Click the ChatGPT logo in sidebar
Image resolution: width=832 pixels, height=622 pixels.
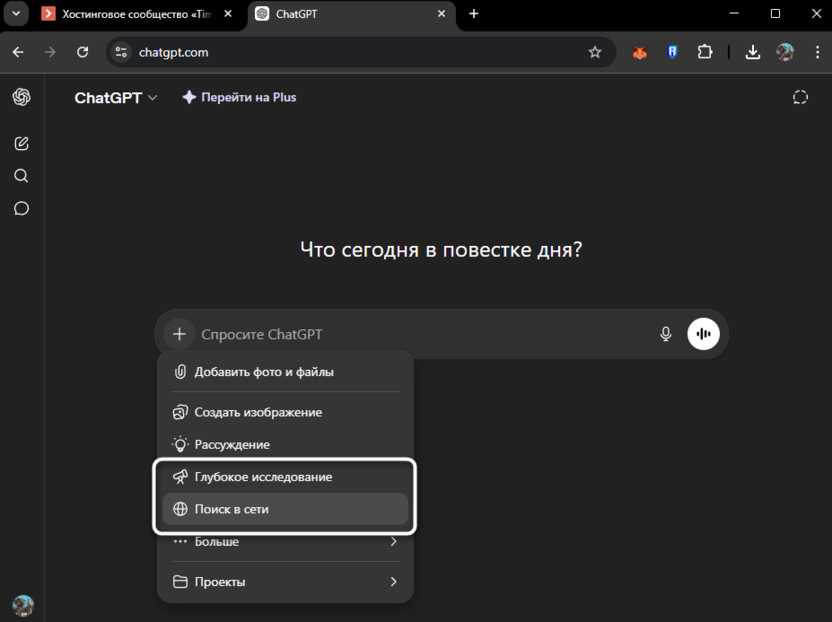tap(22, 97)
